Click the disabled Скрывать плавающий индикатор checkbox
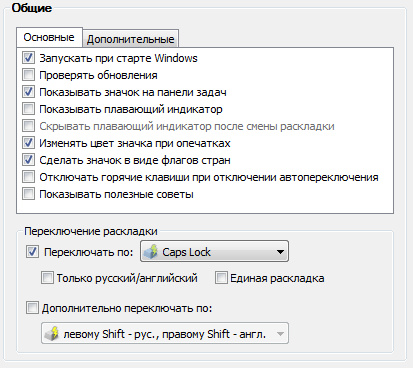The height and width of the screenshot is (368, 413). 28,126
